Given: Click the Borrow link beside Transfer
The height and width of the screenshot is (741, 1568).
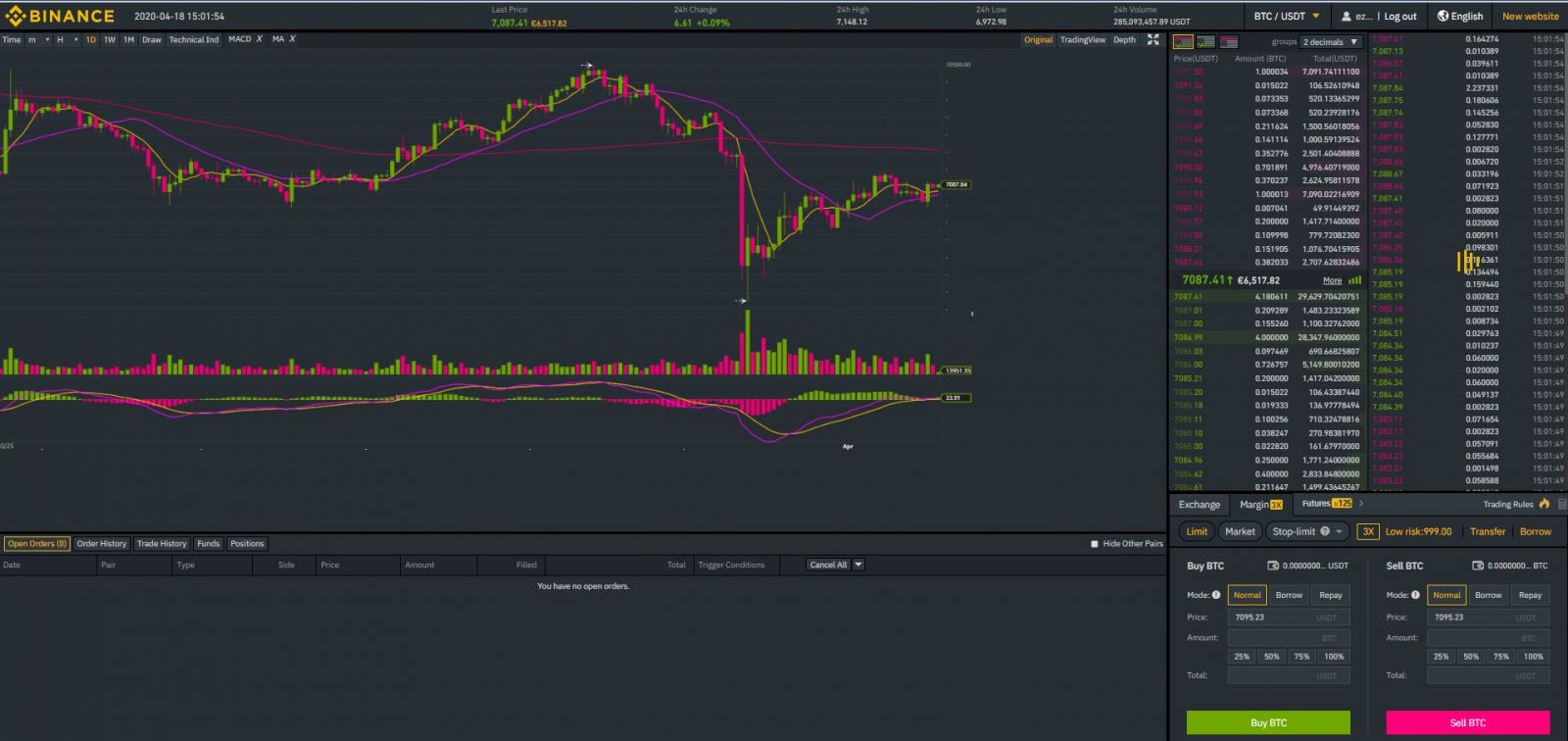Looking at the screenshot, I should (x=1536, y=531).
